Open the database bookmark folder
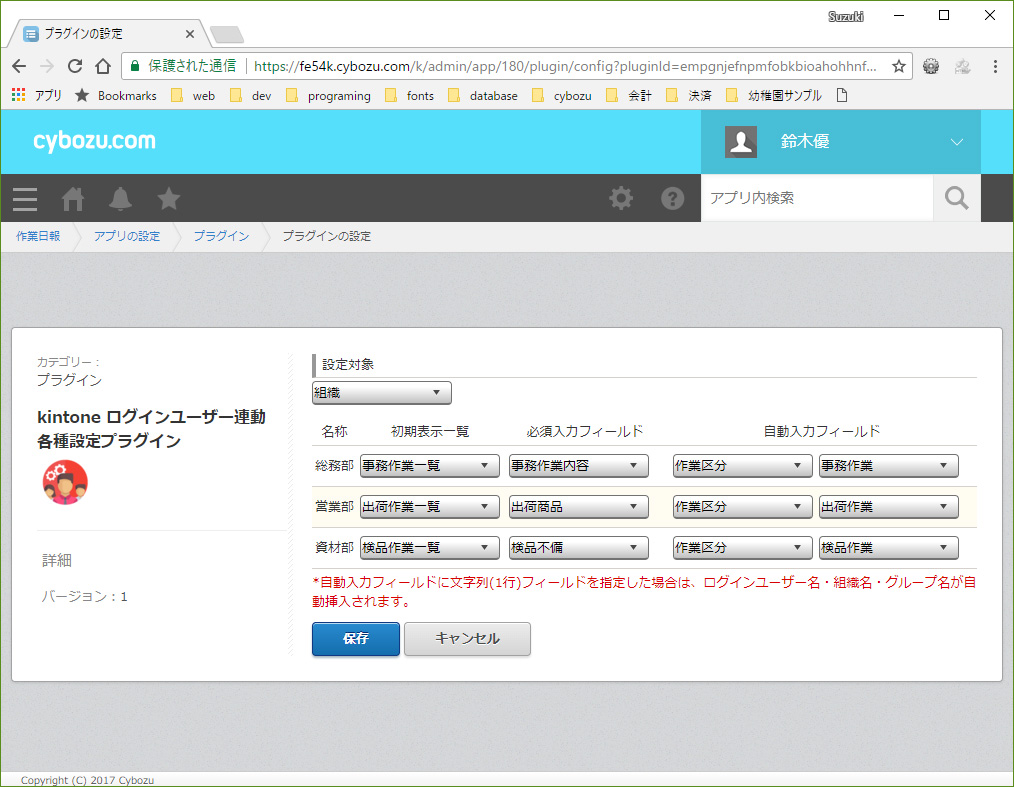The width and height of the screenshot is (1014, 787). click(x=482, y=96)
